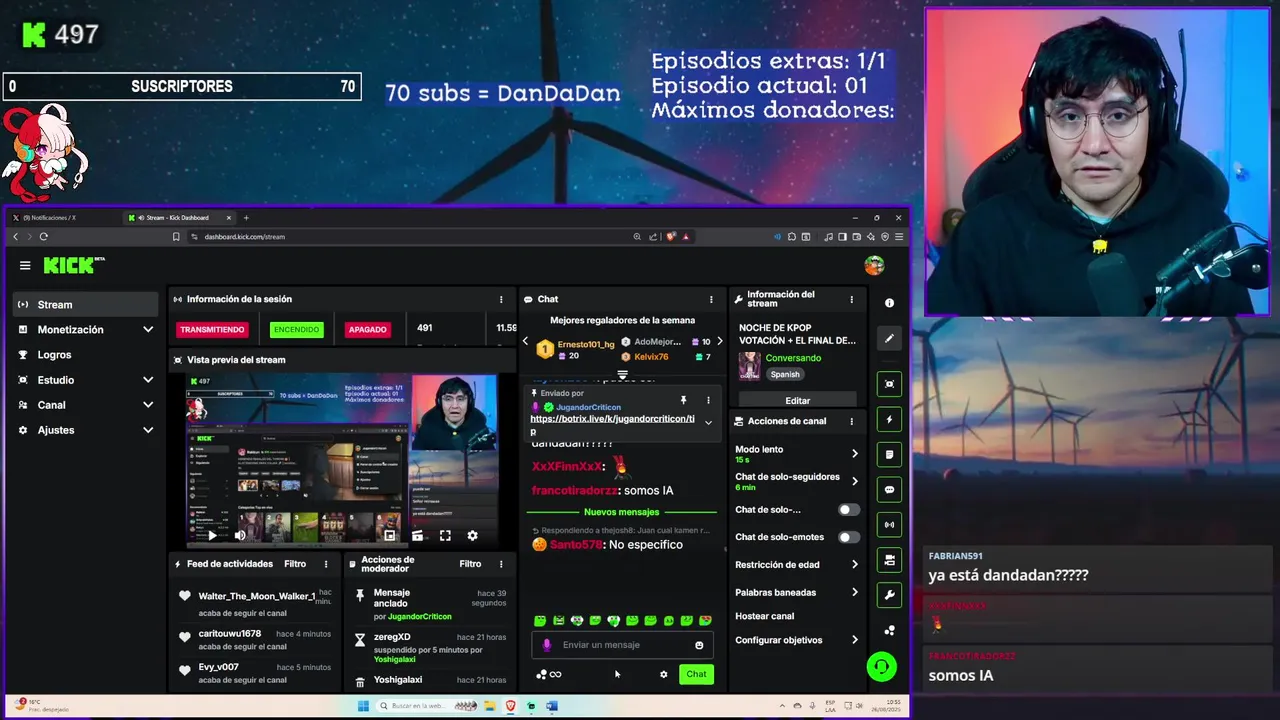Screen dimensions: 1280x720
Task: Open three-dot menu on pinned message
Action: pyautogui.click(x=708, y=400)
